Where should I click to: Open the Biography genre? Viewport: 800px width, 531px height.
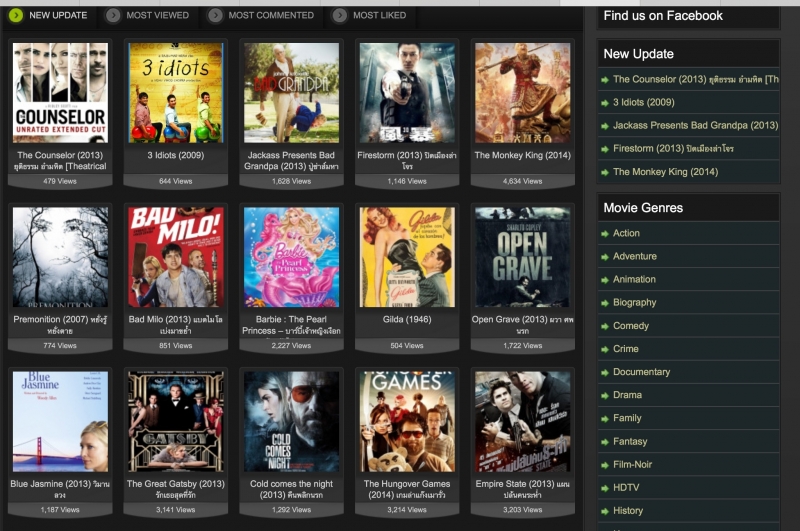coord(689,302)
